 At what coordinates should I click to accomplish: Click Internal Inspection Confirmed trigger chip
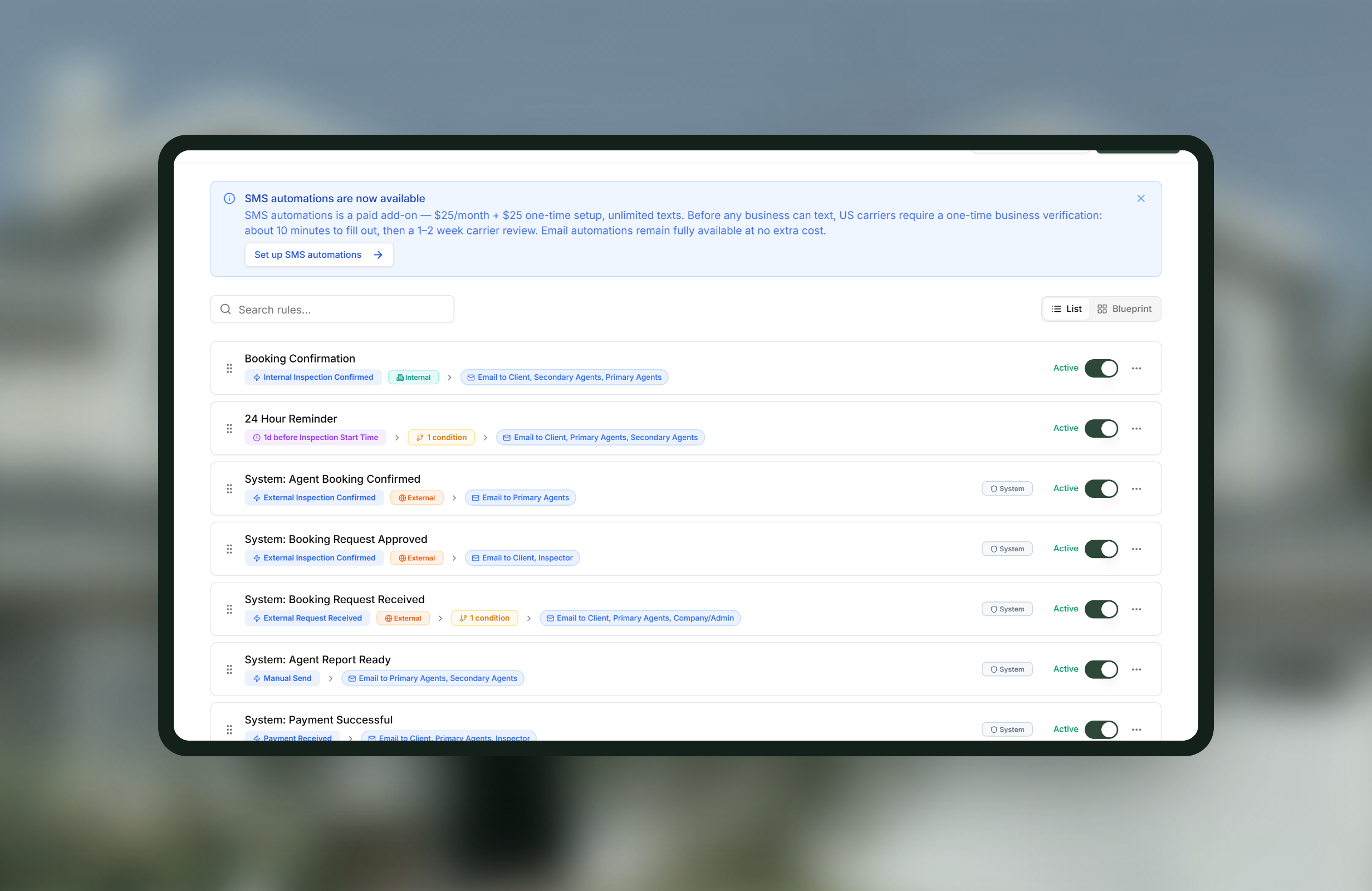[x=313, y=377]
